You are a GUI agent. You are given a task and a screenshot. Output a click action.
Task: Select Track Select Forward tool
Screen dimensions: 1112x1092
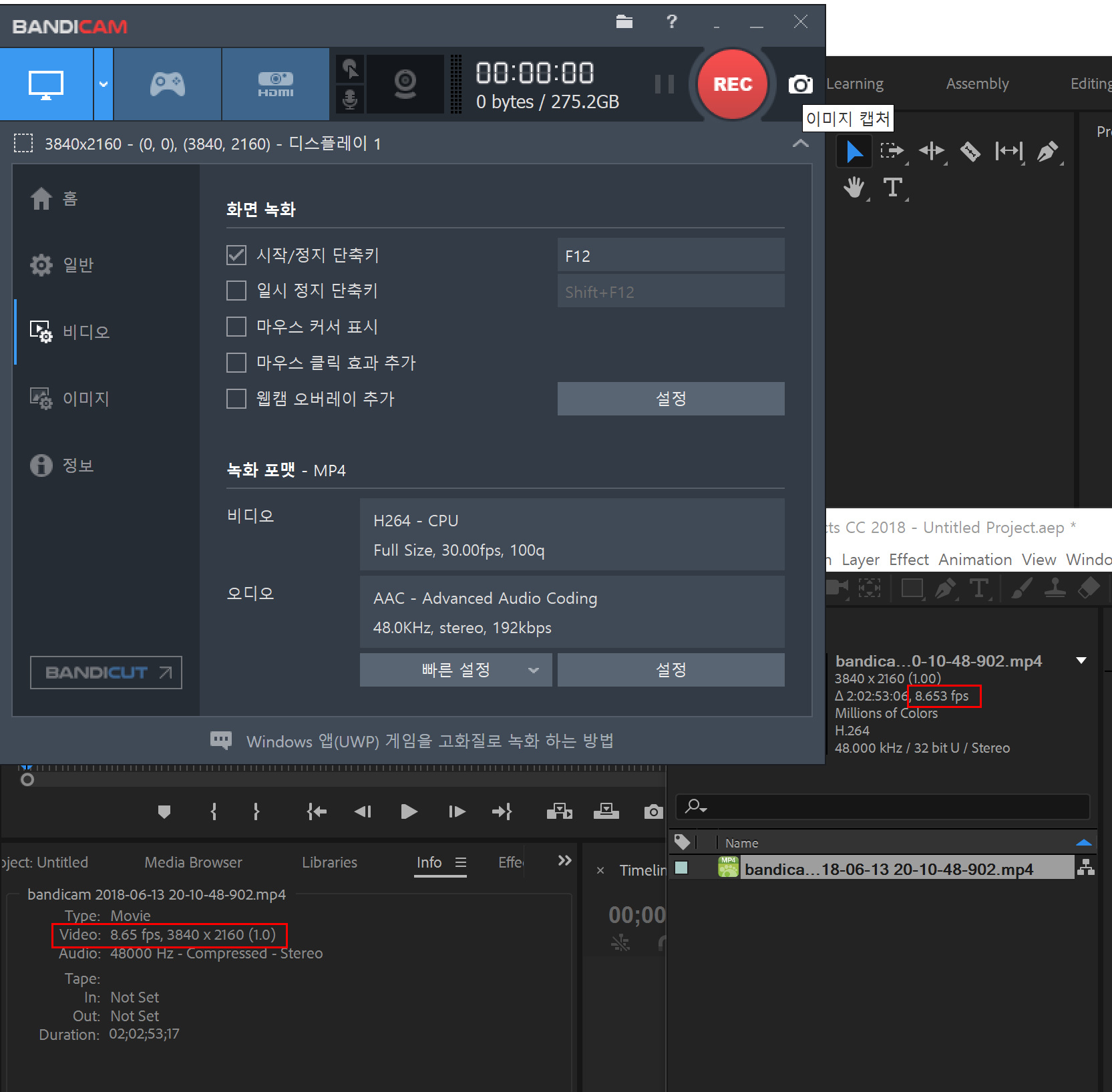click(892, 152)
